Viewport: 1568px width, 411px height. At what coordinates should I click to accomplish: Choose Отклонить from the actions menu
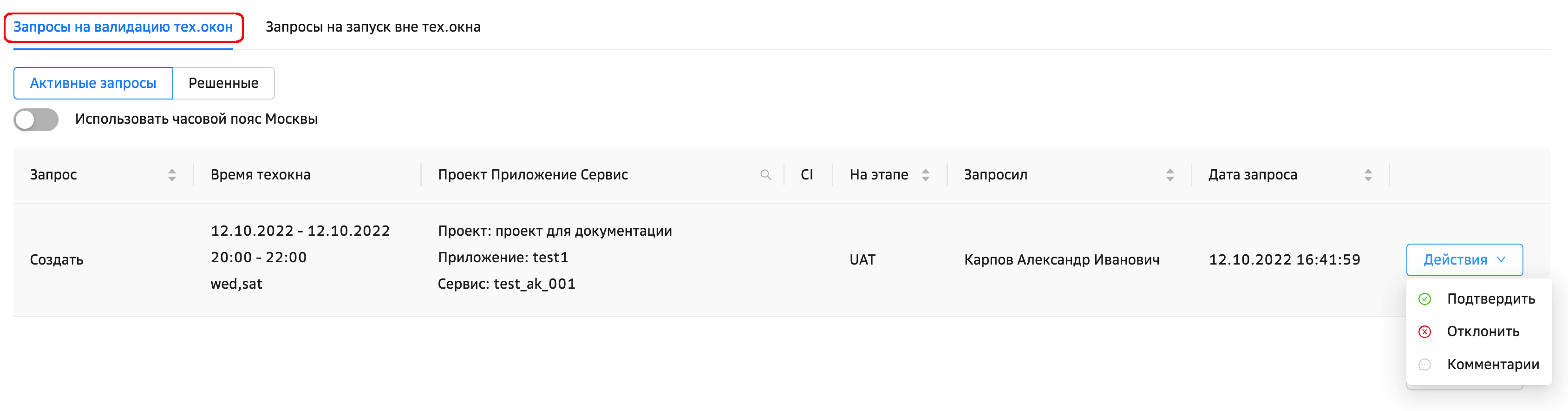coord(1483,332)
